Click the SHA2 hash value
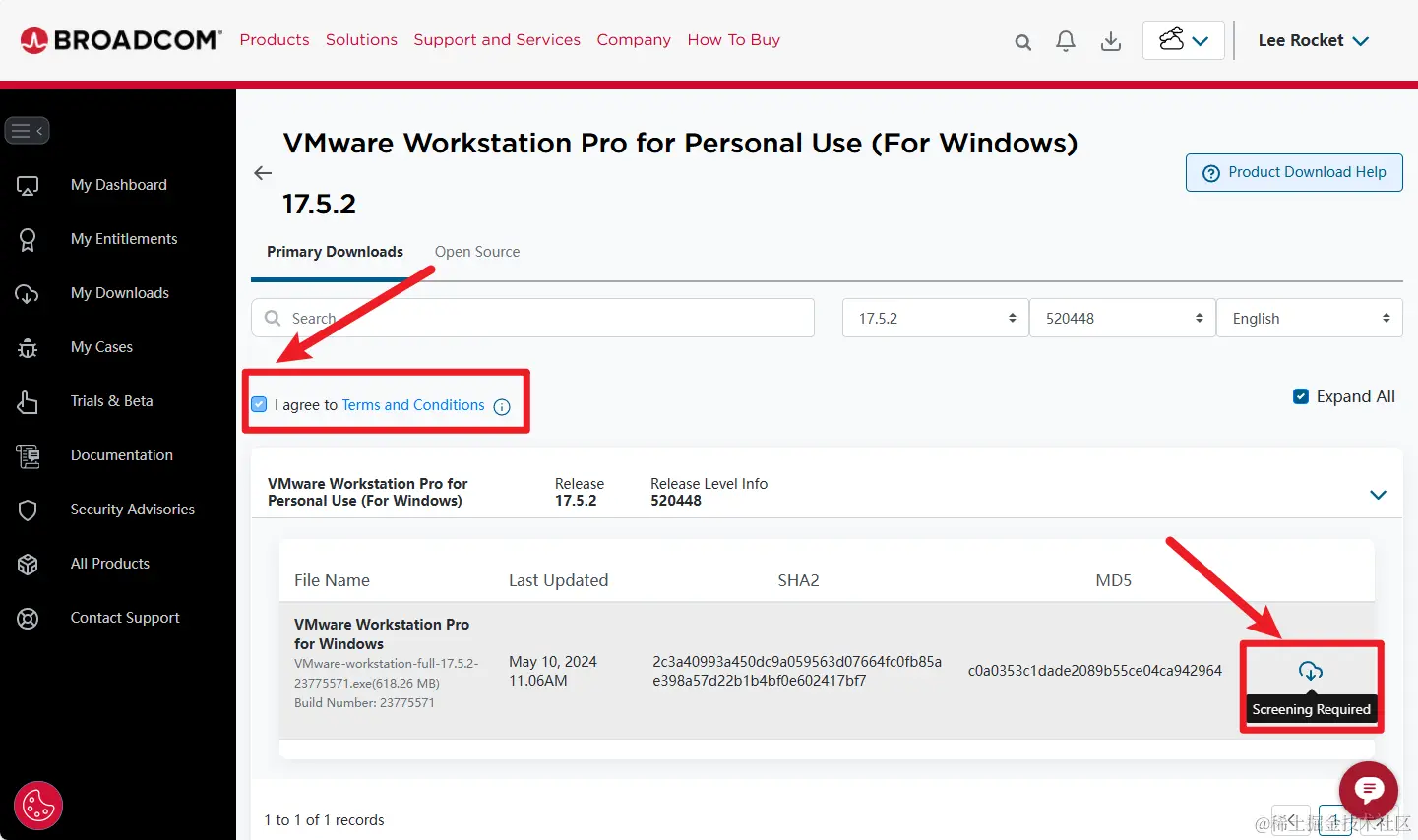This screenshot has height=840, width=1418. coord(797,671)
